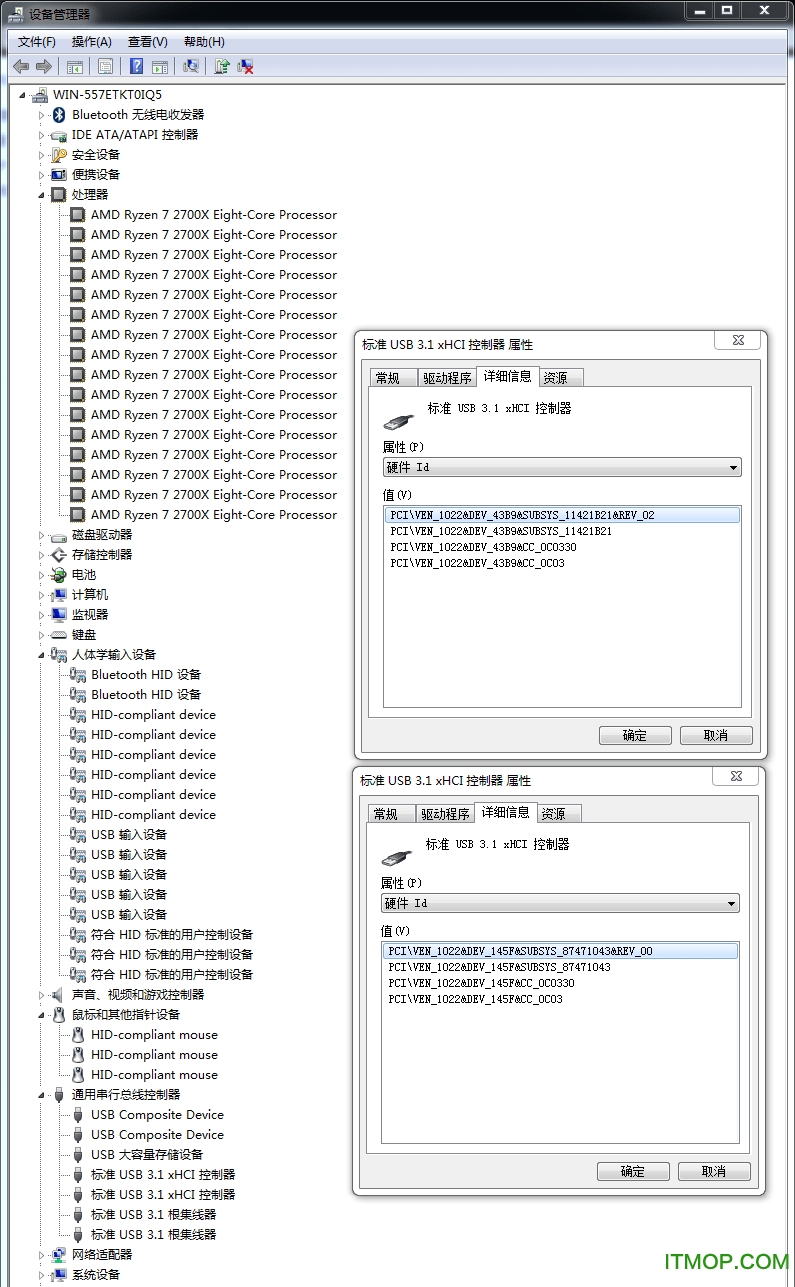795x1287 pixels.
Task: Expand the 计算机 tree node
Action: pyautogui.click(x=42, y=595)
